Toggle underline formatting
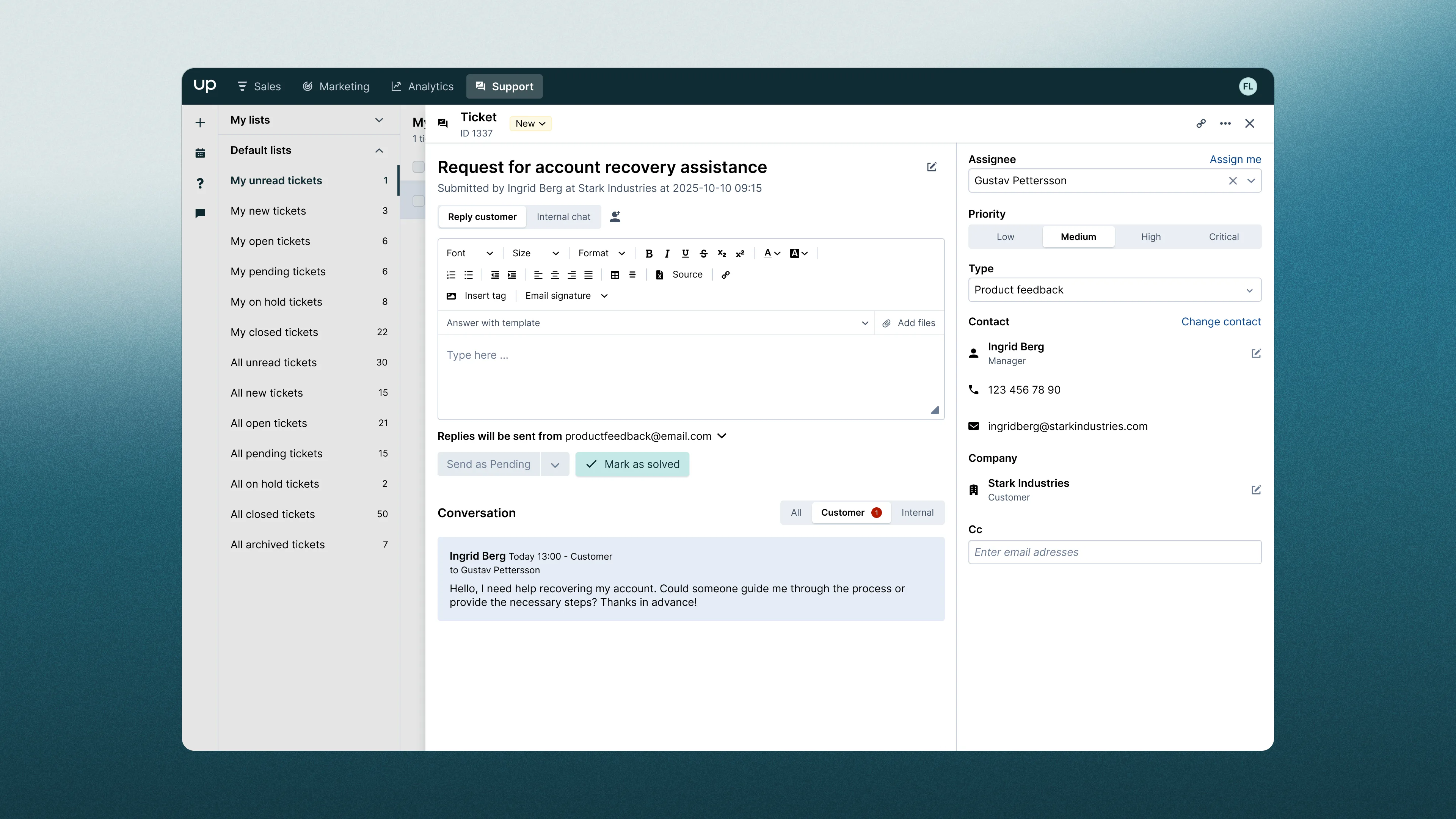The image size is (1456, 819). point(685,253)
